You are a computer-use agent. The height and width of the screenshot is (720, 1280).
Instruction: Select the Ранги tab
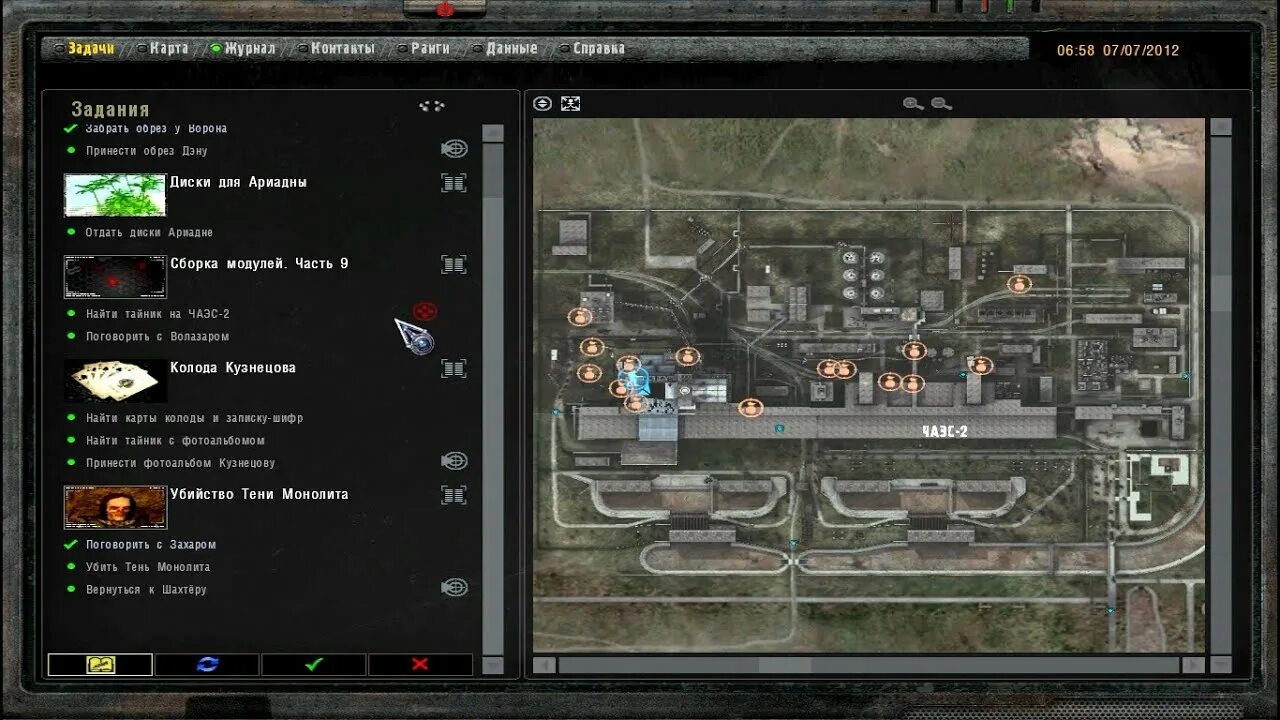[430, 48]
